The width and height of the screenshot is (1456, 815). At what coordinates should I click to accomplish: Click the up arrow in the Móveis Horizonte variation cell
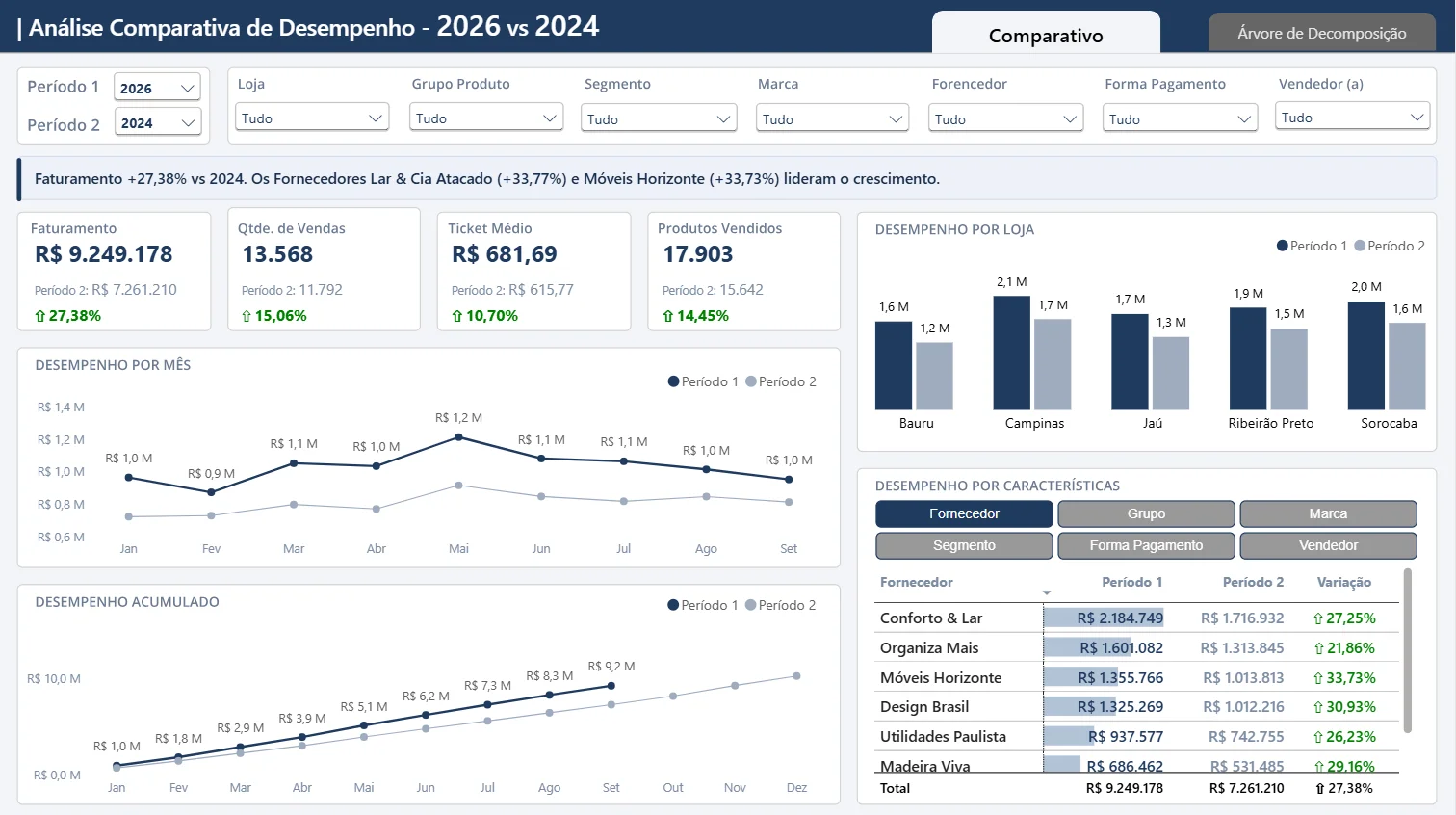[x=1318, y=678]
